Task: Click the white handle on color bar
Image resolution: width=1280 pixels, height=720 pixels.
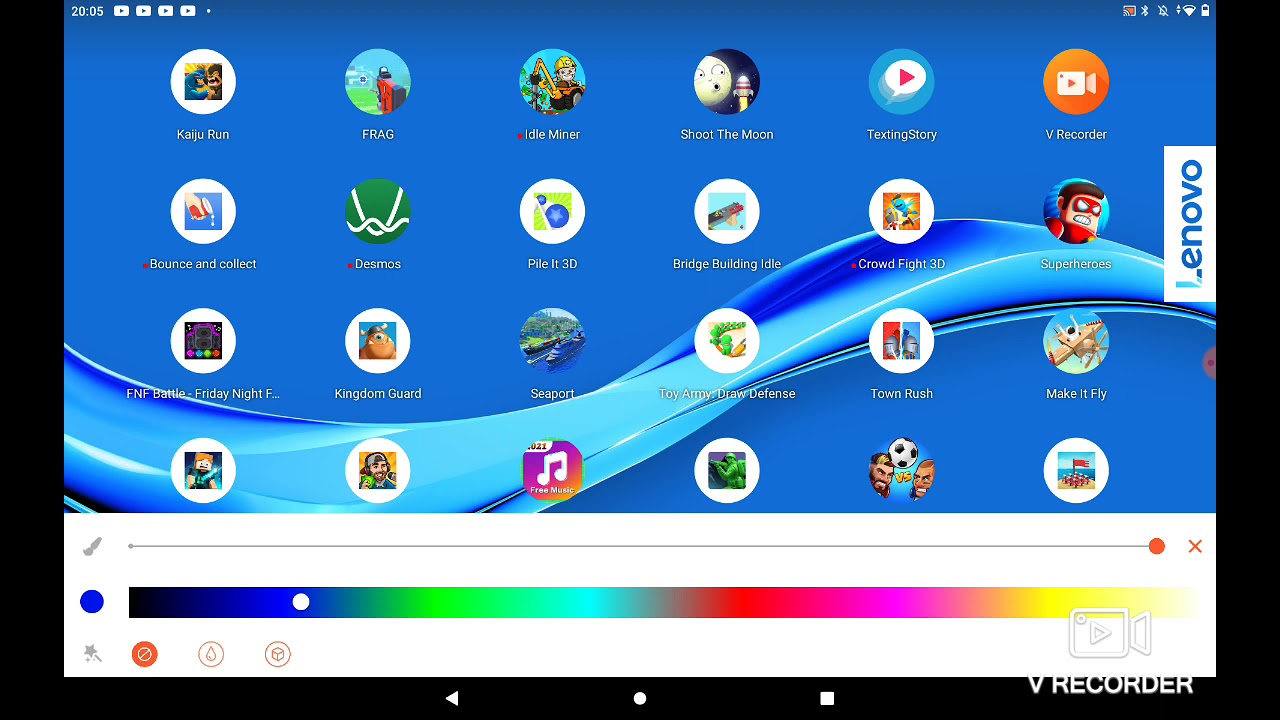Action: pyautogui.click(x=301, y=602)
